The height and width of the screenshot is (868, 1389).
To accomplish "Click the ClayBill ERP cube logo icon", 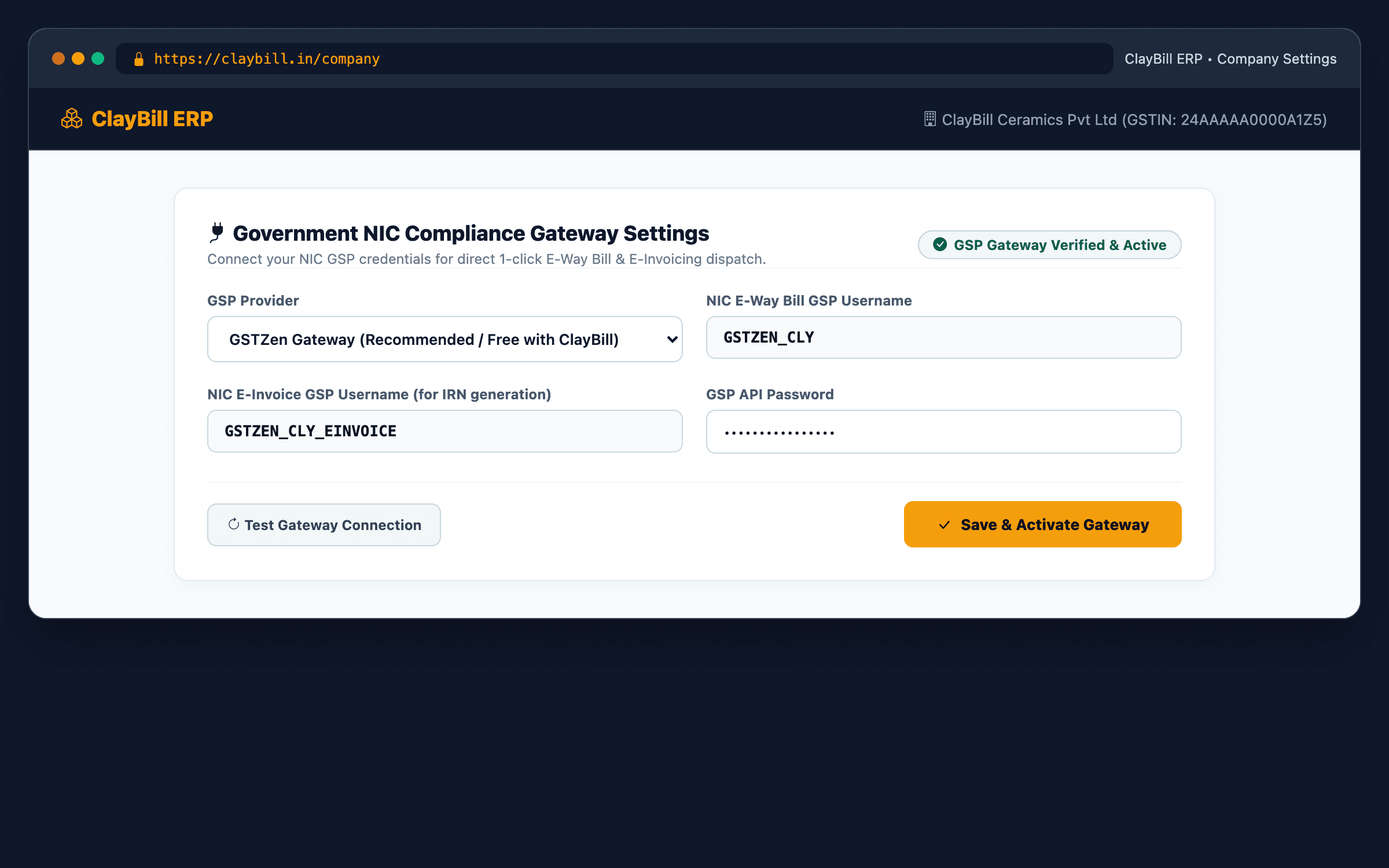I will click(72, 119).
